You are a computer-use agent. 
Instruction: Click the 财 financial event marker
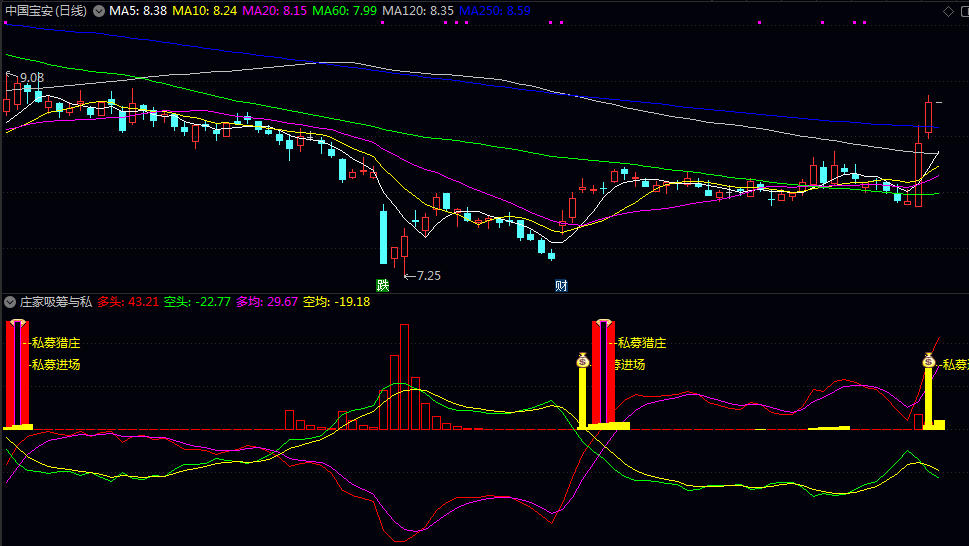(x=561, y=285)
